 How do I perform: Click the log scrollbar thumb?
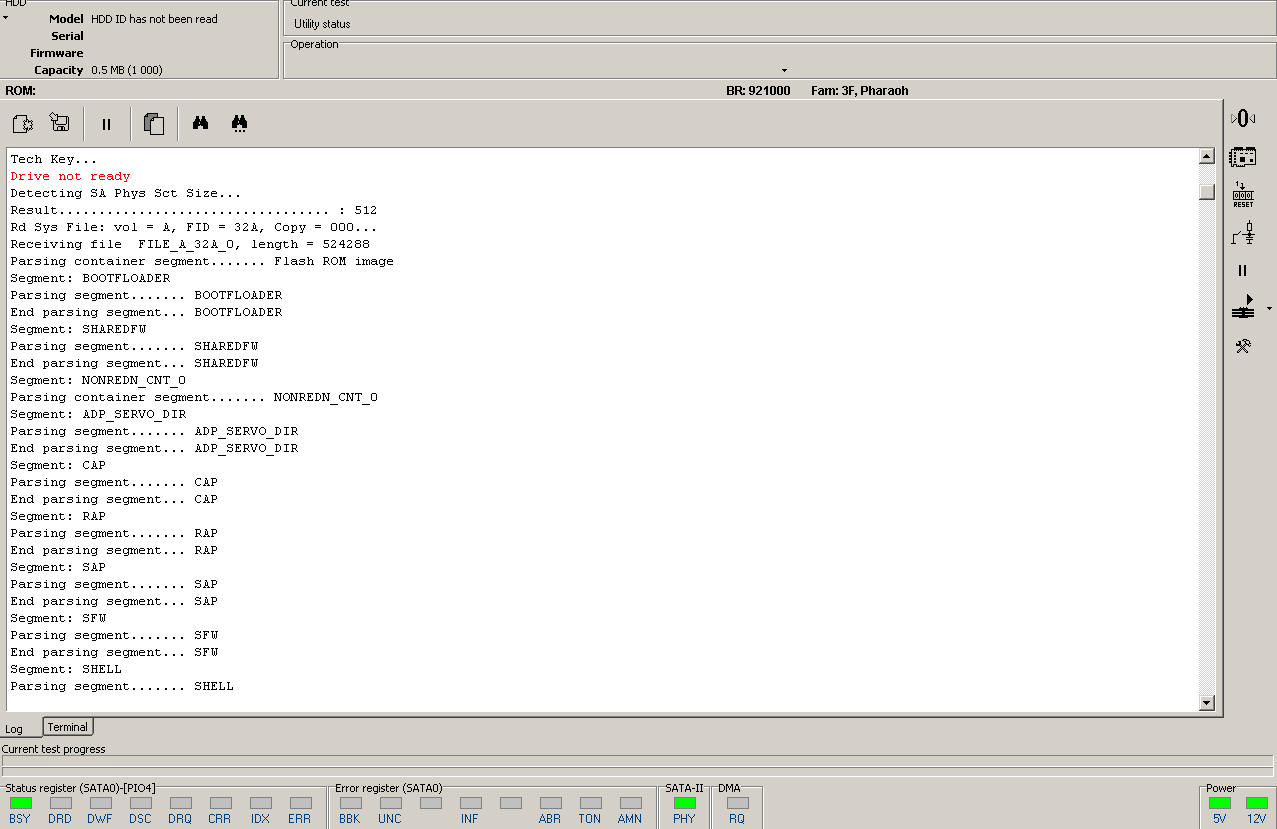click(1207, 192)
